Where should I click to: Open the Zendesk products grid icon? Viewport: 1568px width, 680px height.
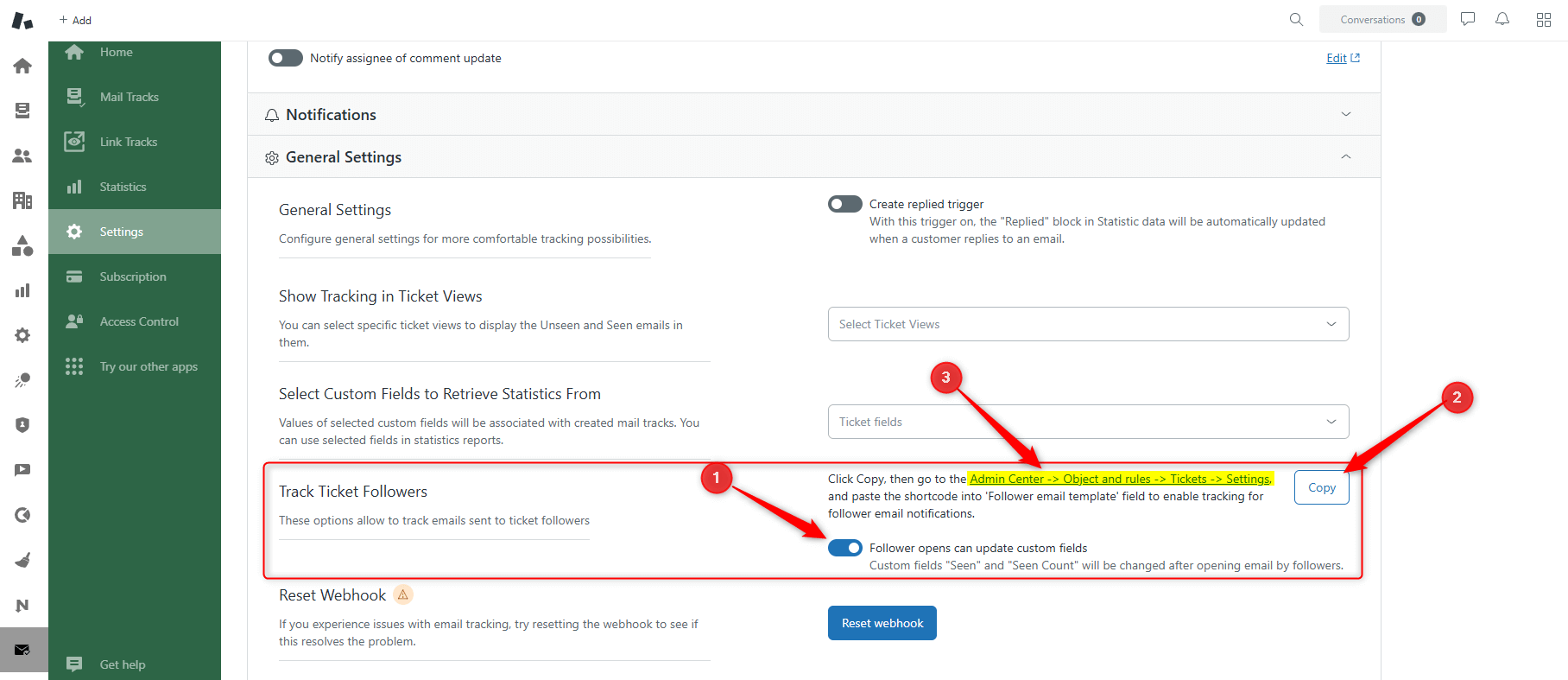click(x=1544, y=19)
